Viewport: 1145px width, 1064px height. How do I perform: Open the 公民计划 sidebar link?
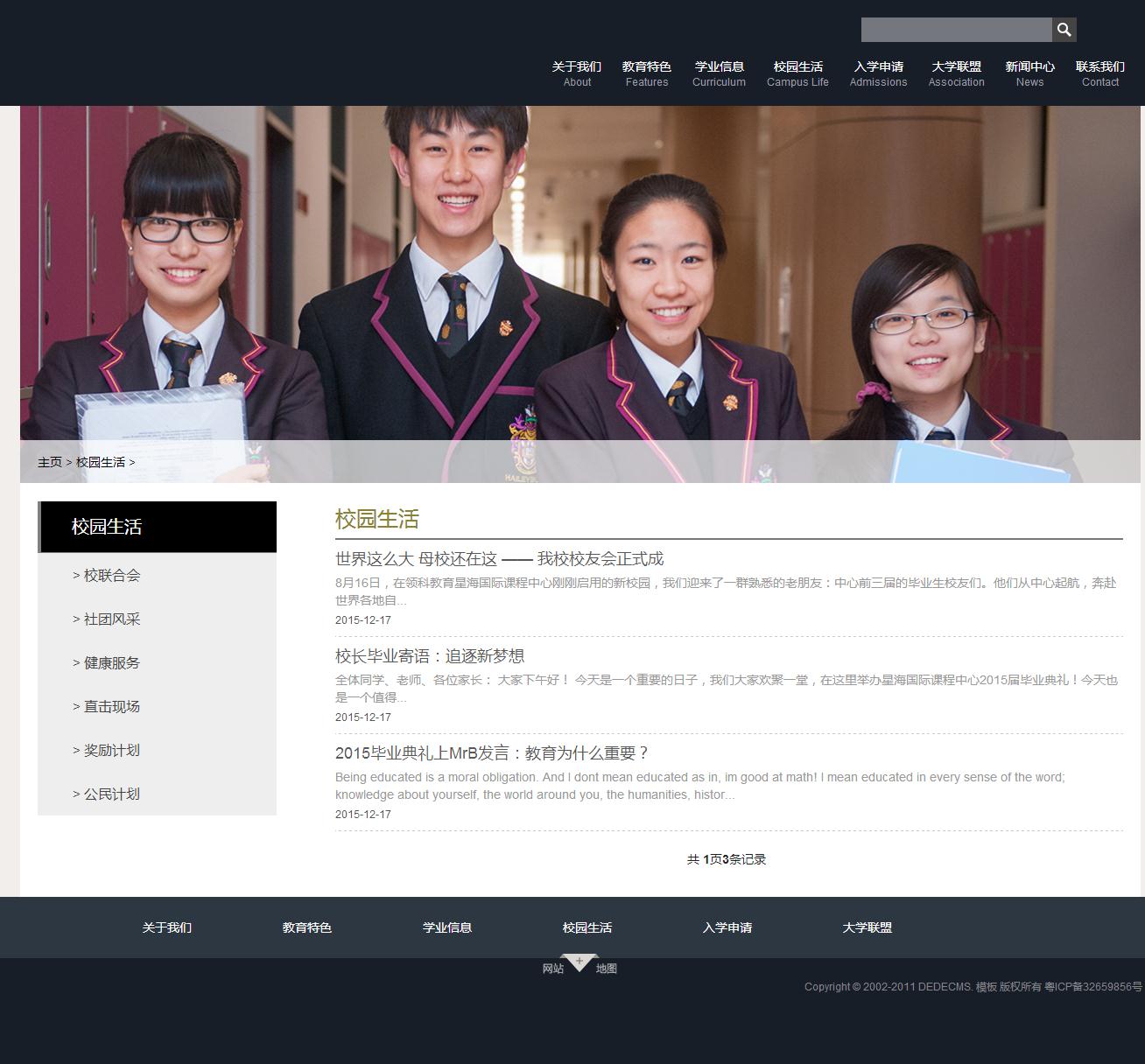tap(111, 794)
